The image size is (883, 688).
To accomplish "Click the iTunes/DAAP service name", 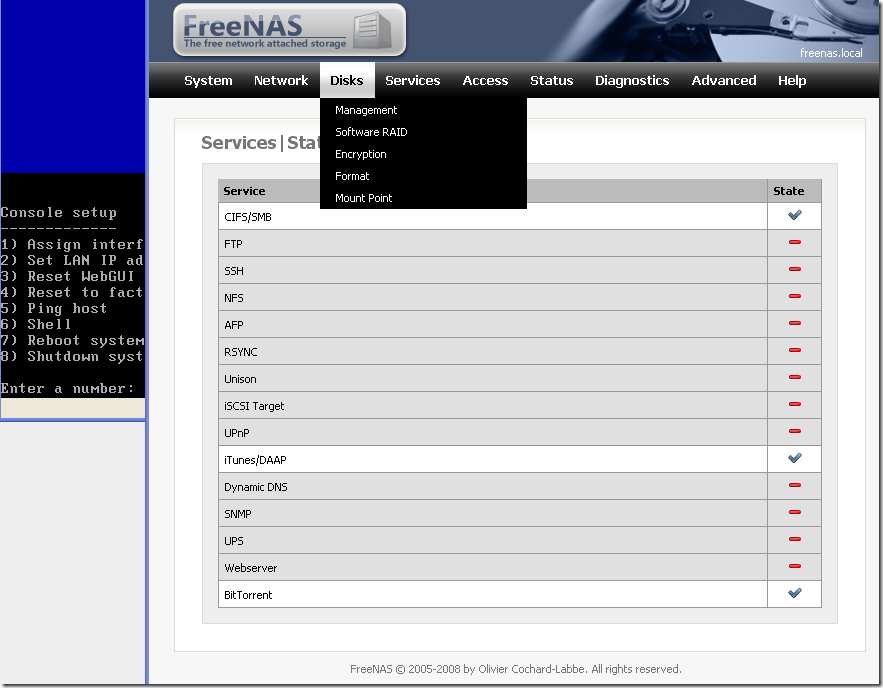I will pyautogui.click(x=255, y=461).
